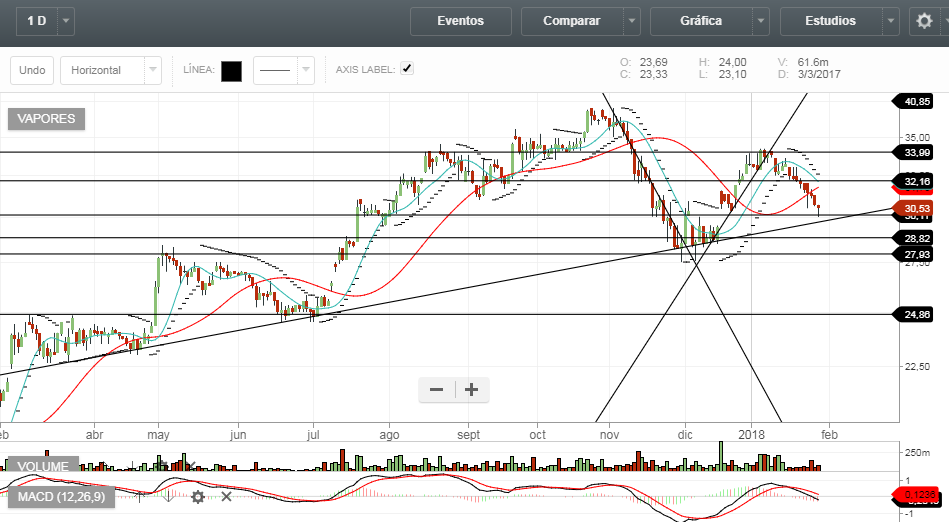Click the D: 3/3/2017 date readout
Viewport: 951px width, 522px height.
809,75
